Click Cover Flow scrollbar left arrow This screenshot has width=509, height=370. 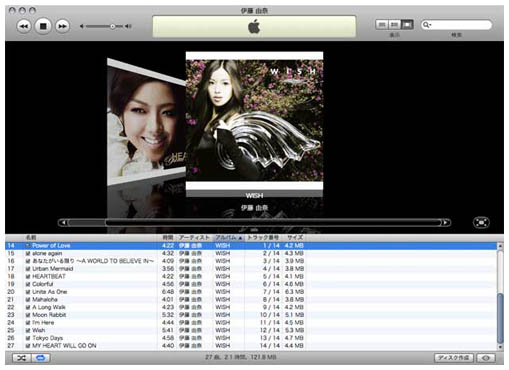click(63, 222)
